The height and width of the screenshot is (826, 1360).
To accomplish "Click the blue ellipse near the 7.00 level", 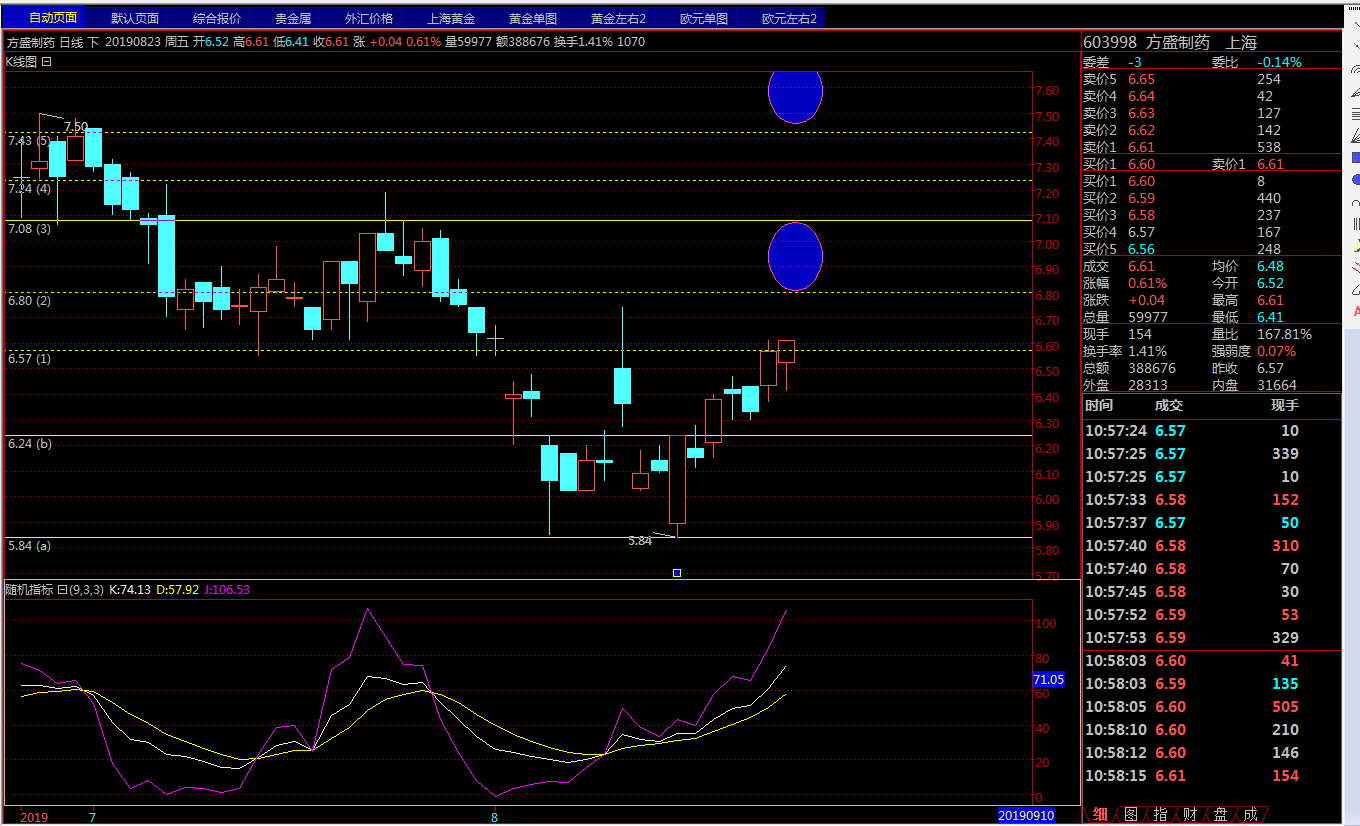I will 795,257.
